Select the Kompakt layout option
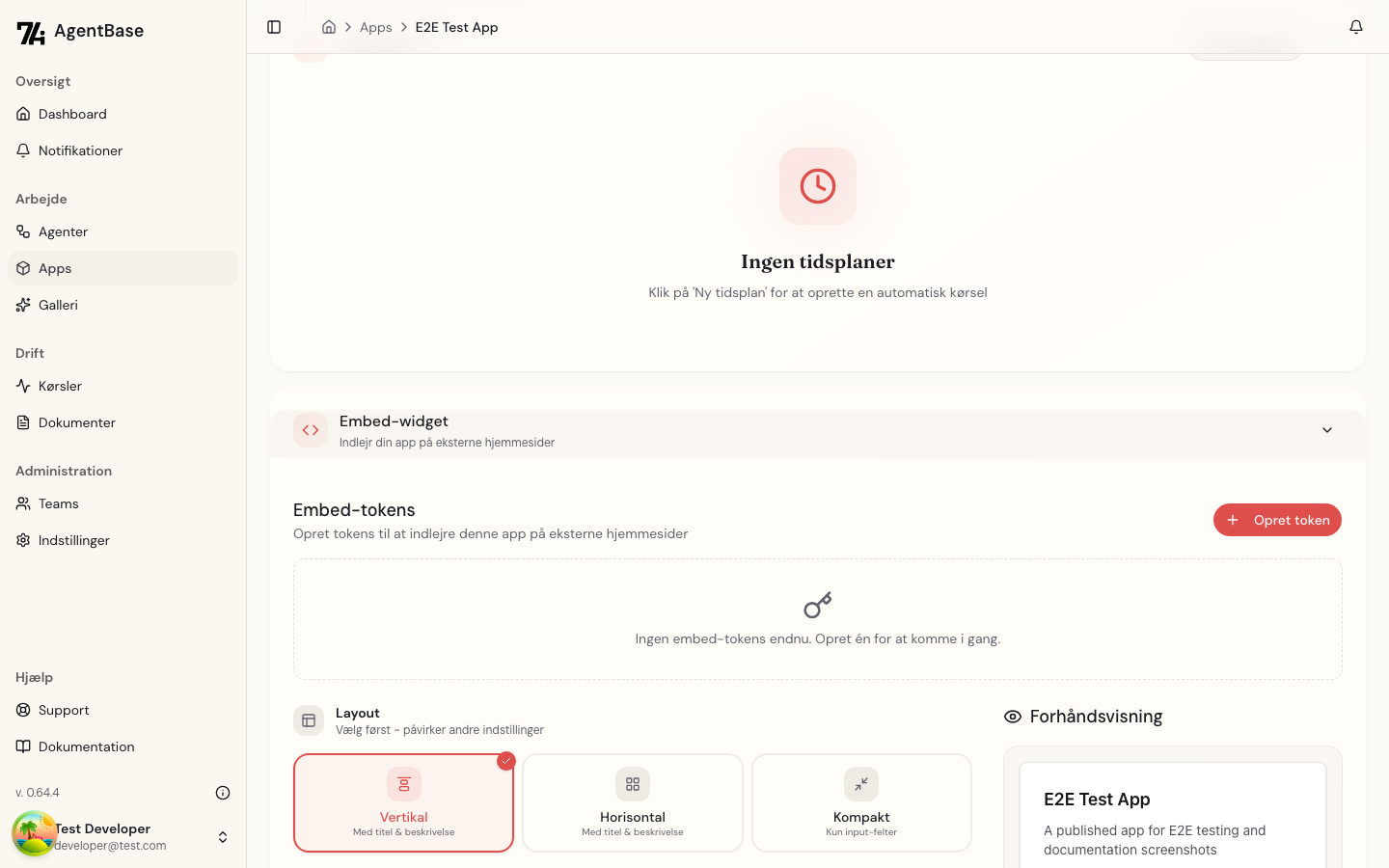Viewport: 1389px width, 868px height. click(861, 802)
